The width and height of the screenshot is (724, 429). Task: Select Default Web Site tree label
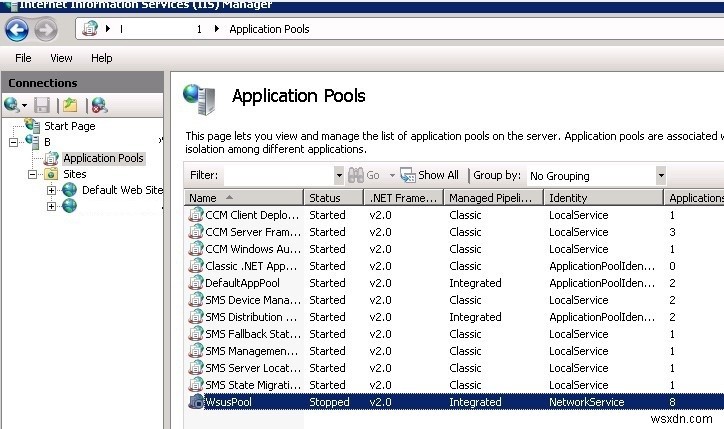pos(122,190)
